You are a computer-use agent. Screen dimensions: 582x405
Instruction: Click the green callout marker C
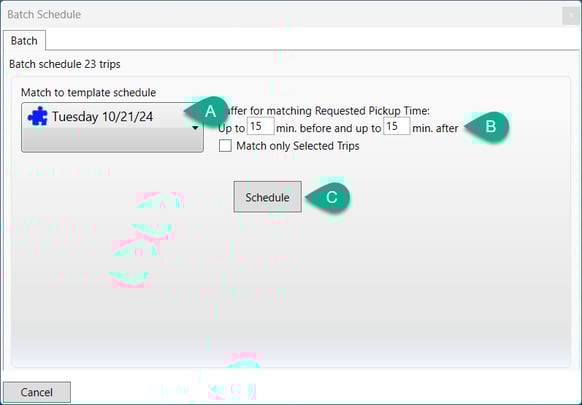[x=328, y=197]
